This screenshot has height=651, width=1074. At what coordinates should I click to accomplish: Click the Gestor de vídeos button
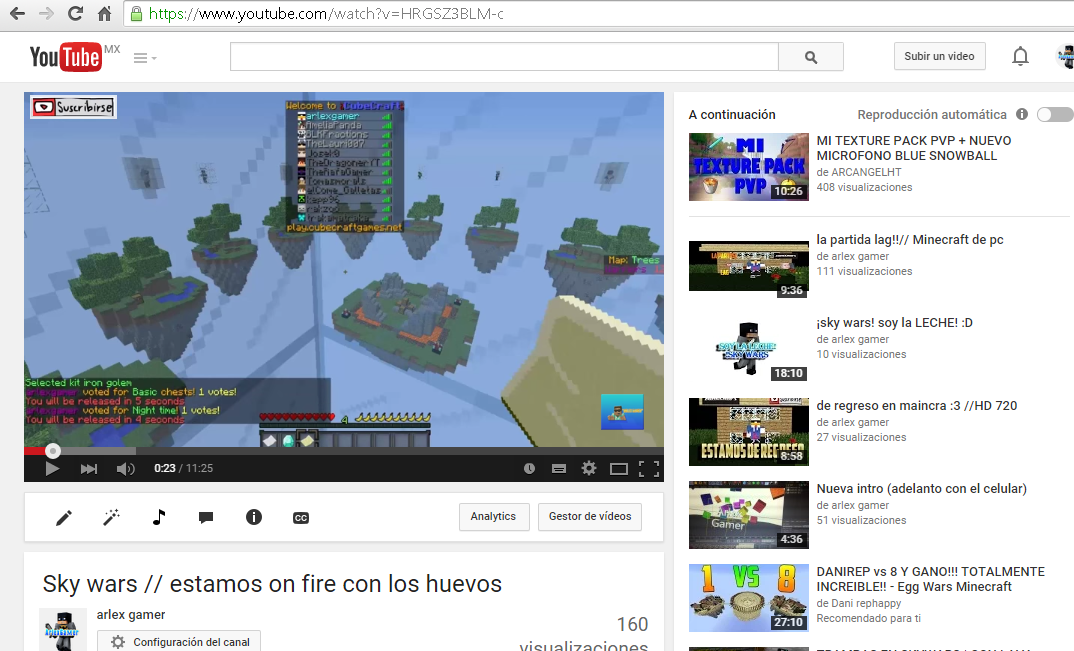click(590, 517)
